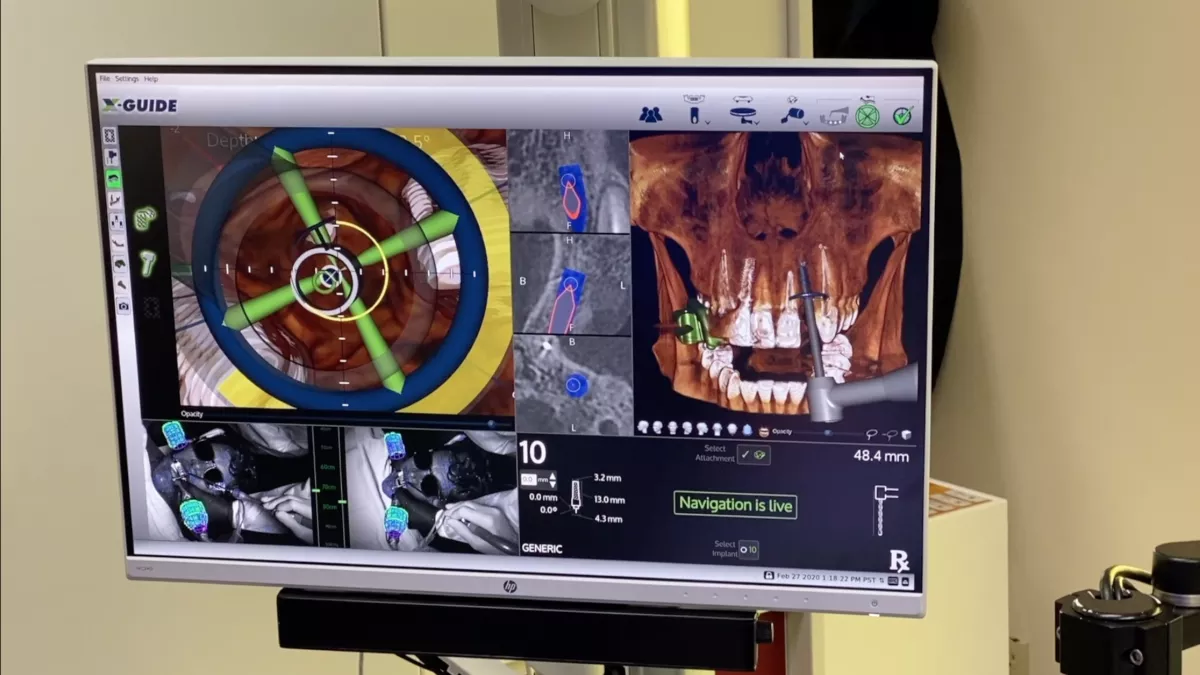Viewport: 1200px width, 675px height.
Task: Click the grayed jaw tracker toolbar icon
Action: (833, 114)
